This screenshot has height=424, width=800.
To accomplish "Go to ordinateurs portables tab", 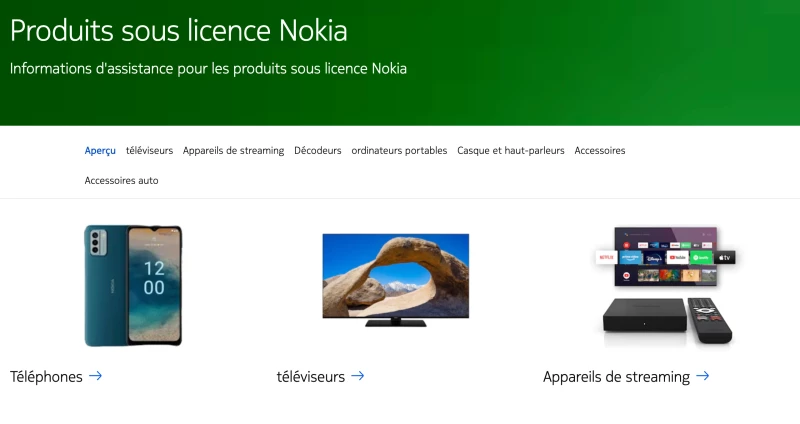I will click(x=399, y=151).
